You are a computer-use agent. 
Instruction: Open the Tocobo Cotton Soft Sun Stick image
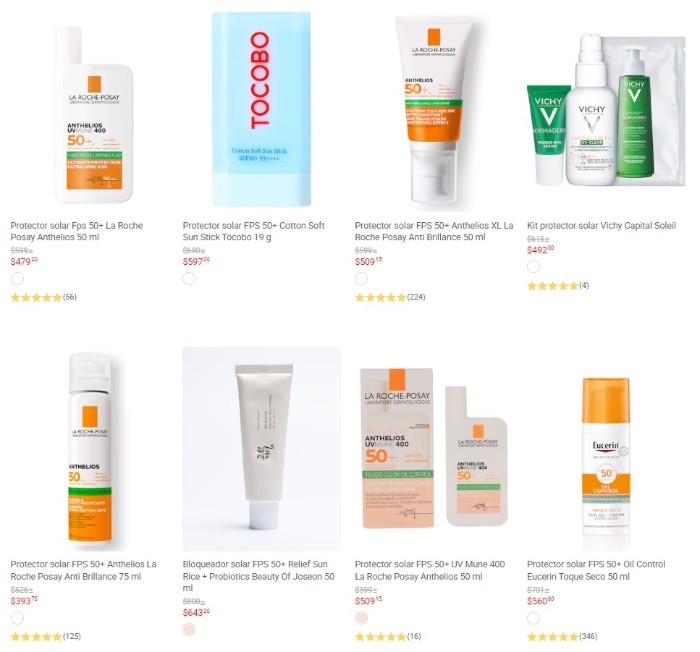[262, 110]
